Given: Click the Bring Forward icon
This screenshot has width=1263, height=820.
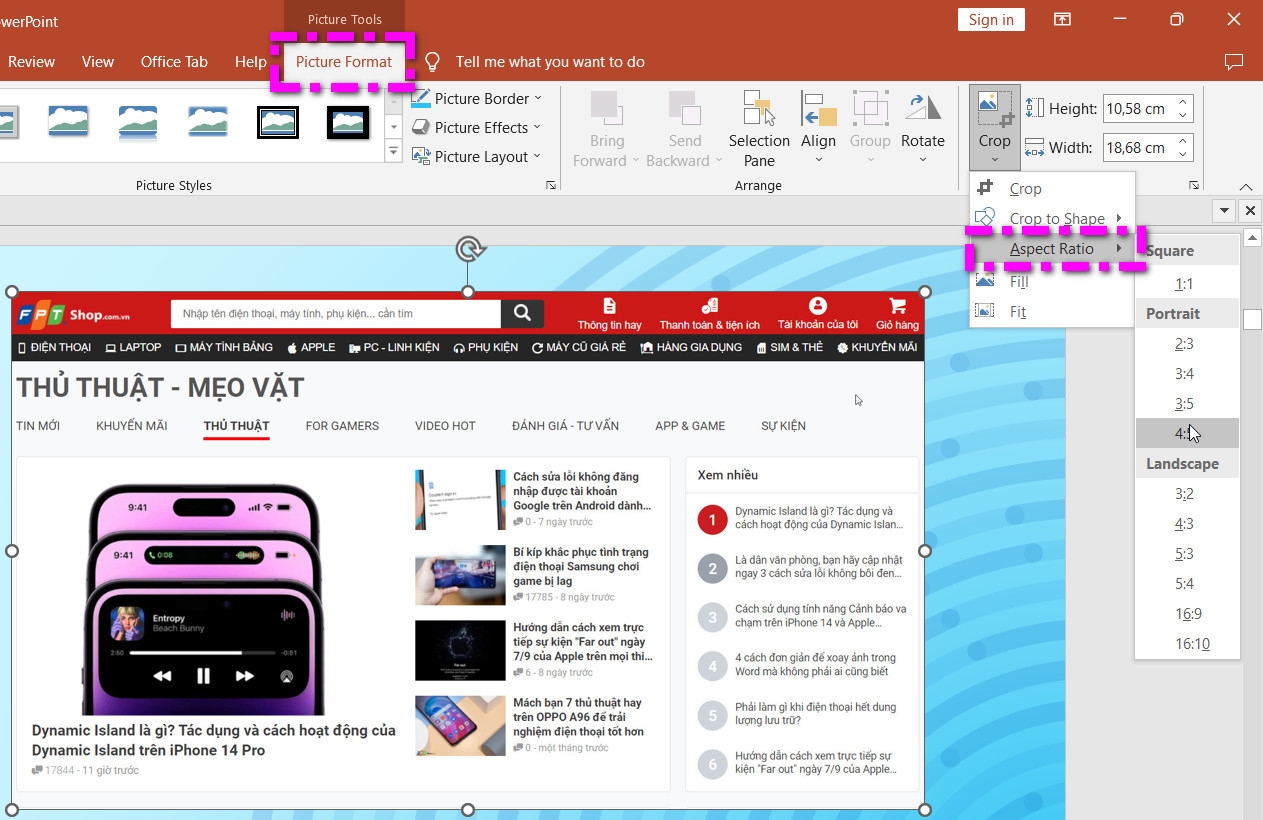Looking at the screenshot, I should 606,112.
